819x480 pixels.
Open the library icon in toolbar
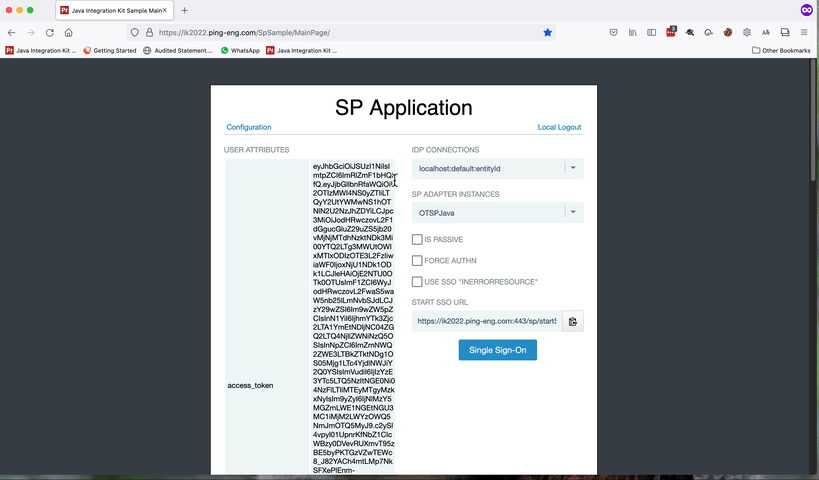point(633,32)
